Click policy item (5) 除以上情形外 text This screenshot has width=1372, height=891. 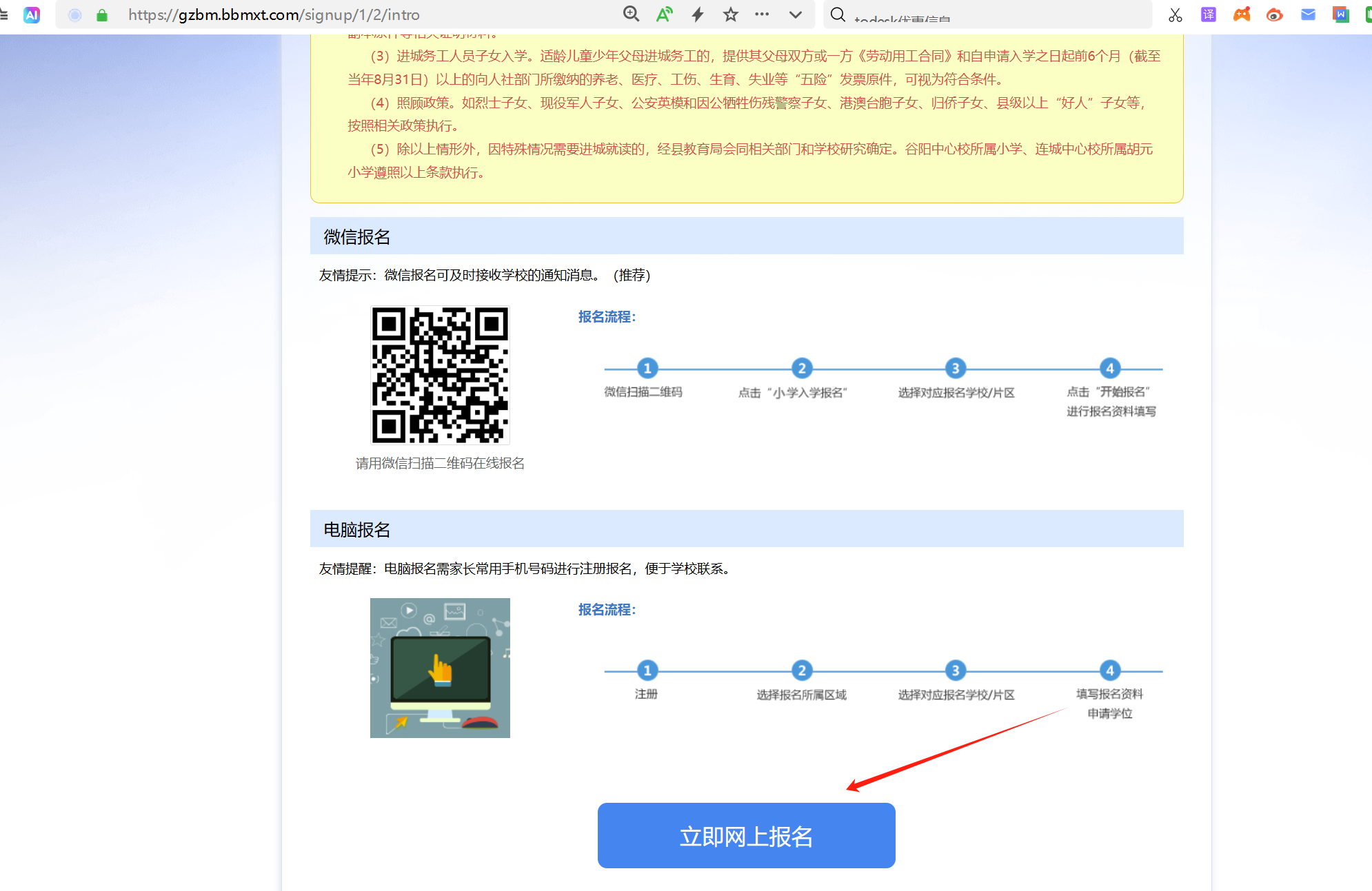(750, 161)
